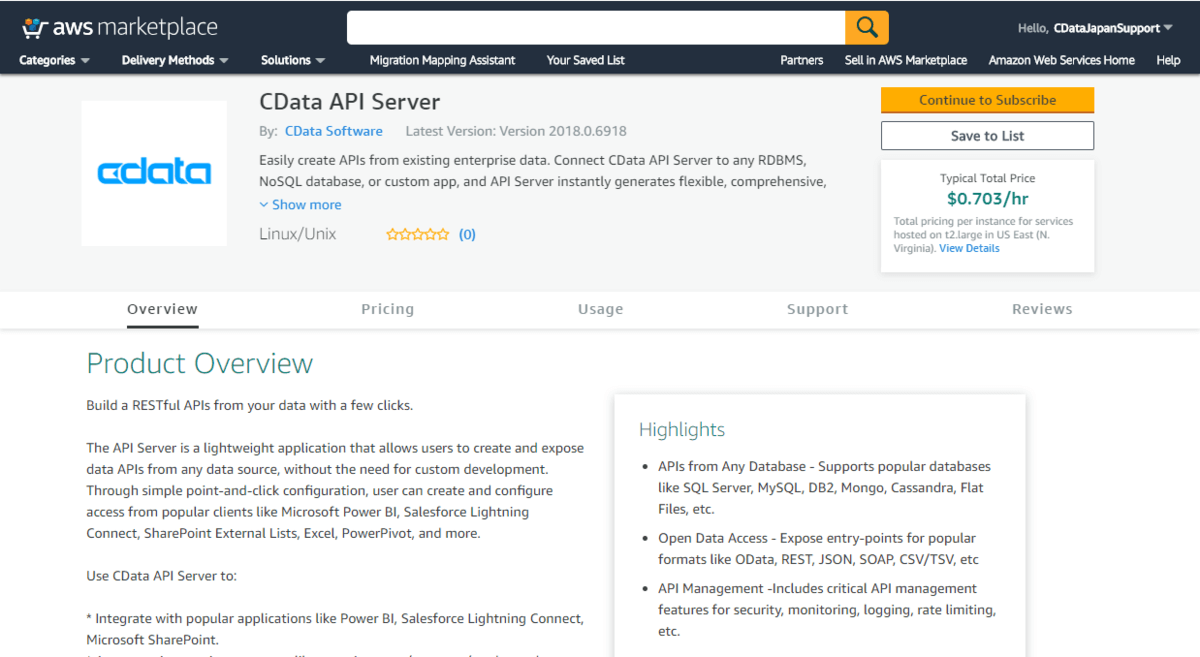Screen dimensions: 1200x657
Task: Click the CData product logo image
Action: tap(153, 172)
